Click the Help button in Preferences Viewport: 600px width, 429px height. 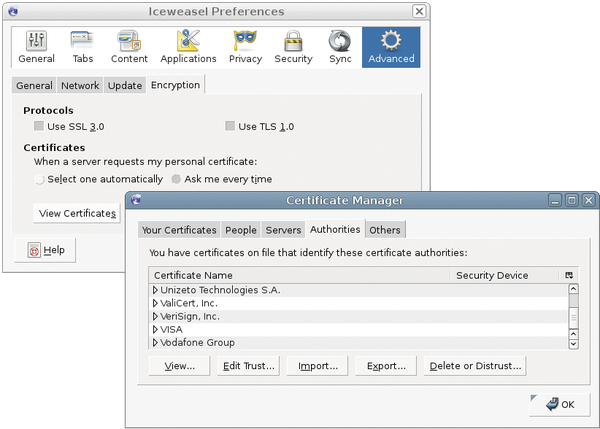pos(45,250)
